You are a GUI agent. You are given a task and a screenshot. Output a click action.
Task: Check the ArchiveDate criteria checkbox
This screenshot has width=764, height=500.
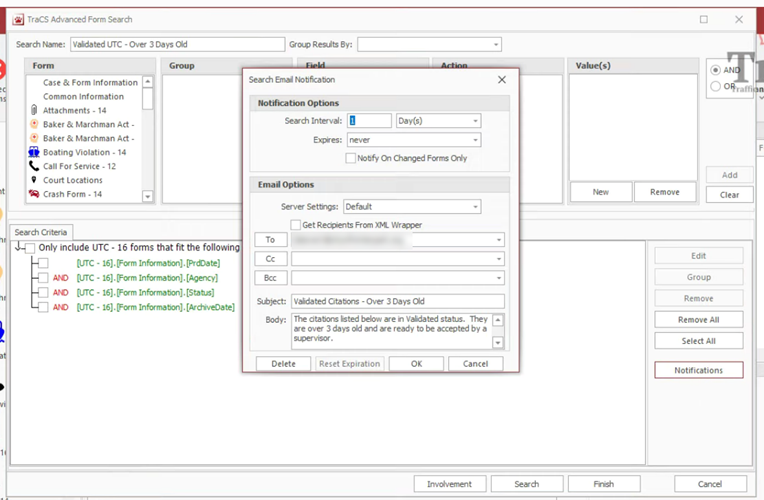43,307
